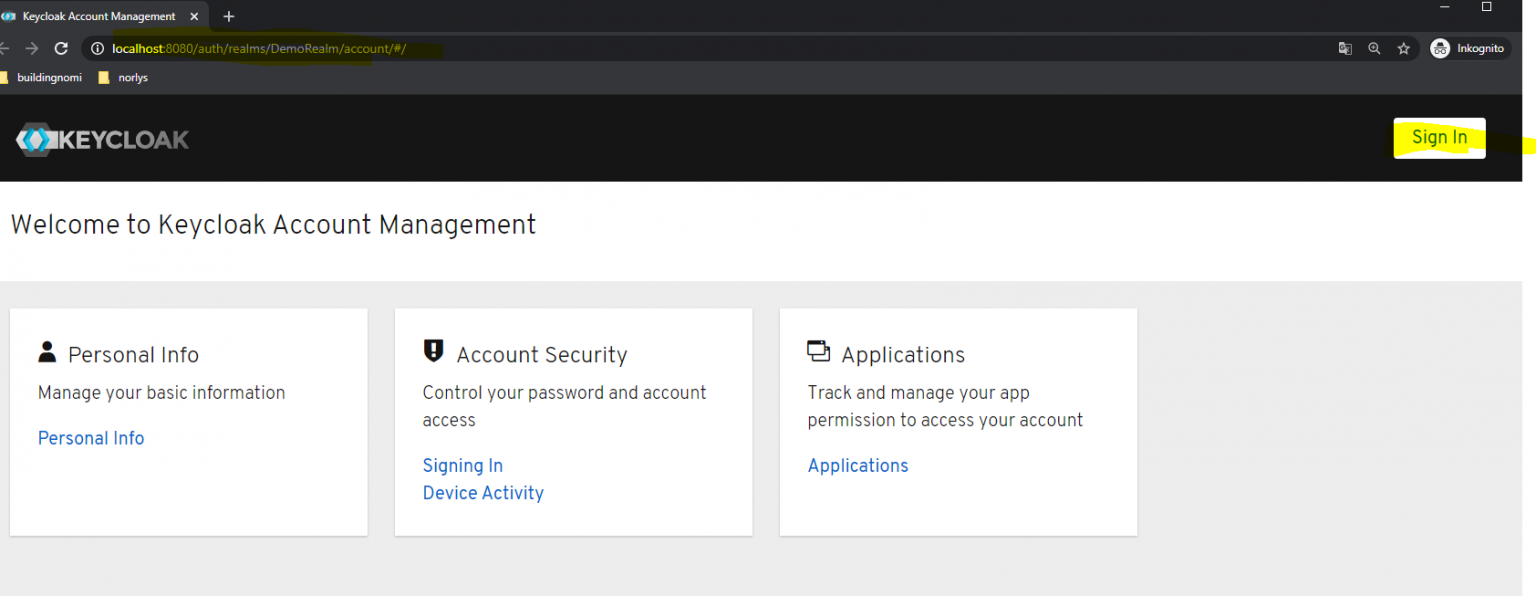The height and width of the screenshot is (596, 1536).
Task: Open the norlys bookmark folder
Action: point(123,77)
